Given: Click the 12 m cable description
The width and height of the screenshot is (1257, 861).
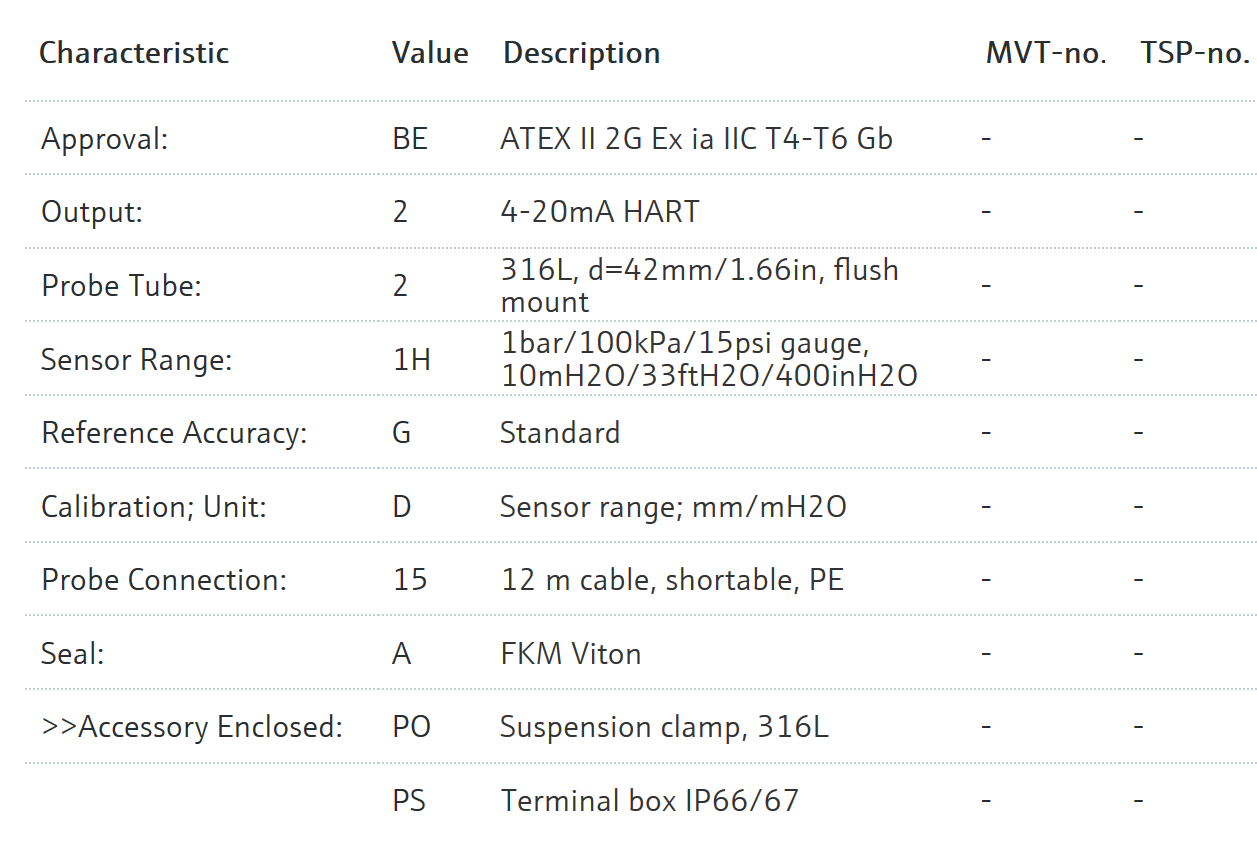Looking at the screenshot, I should click(672, 580).
